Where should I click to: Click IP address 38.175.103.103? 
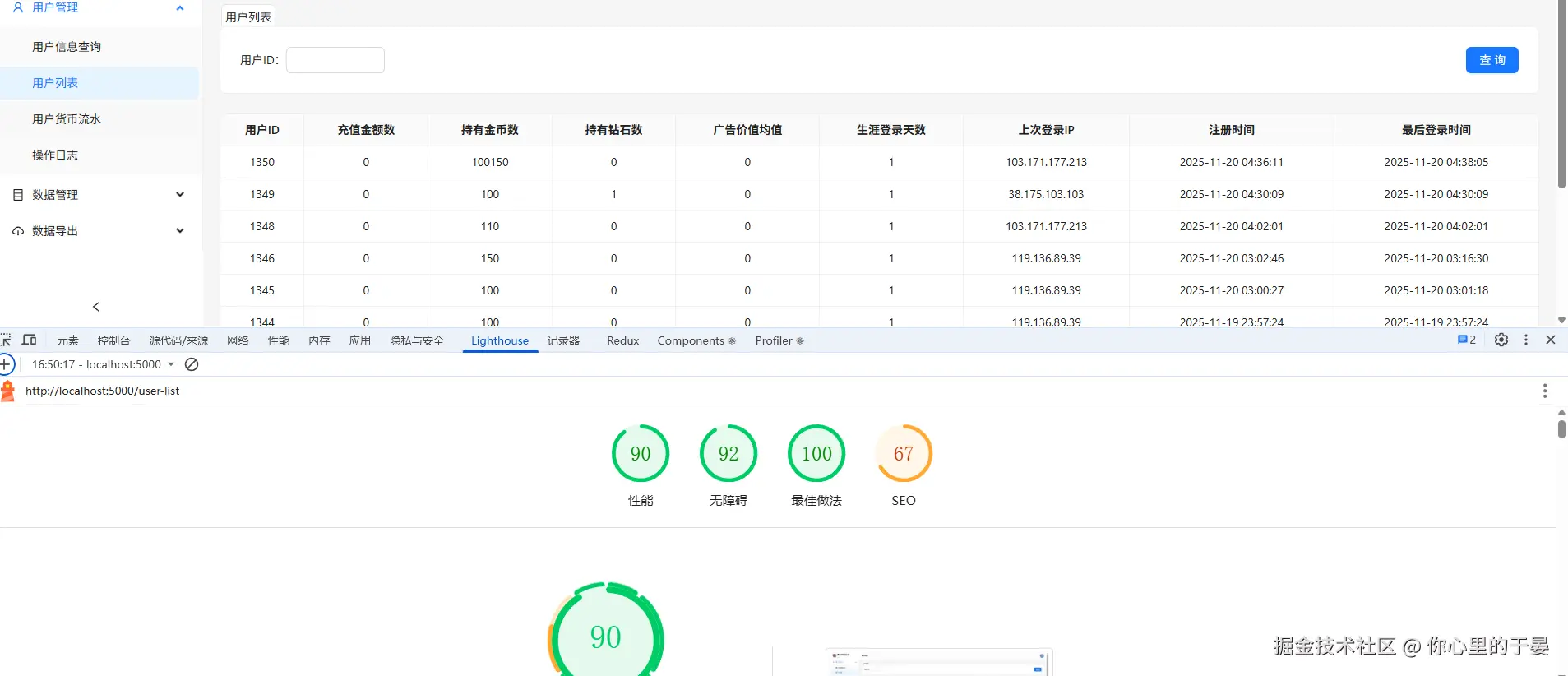(1046, 194)
